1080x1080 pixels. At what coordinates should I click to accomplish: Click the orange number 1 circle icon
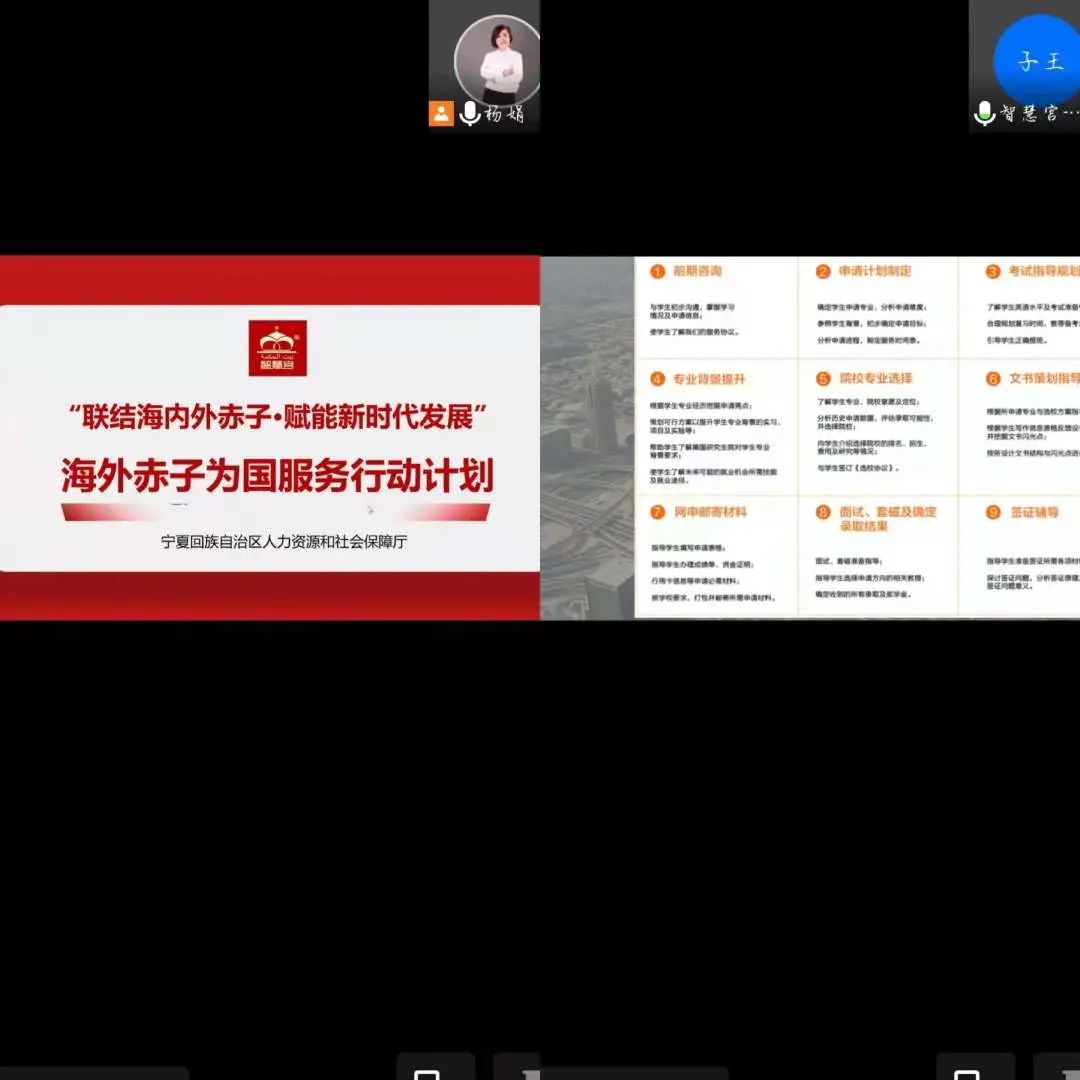point(657,272)
